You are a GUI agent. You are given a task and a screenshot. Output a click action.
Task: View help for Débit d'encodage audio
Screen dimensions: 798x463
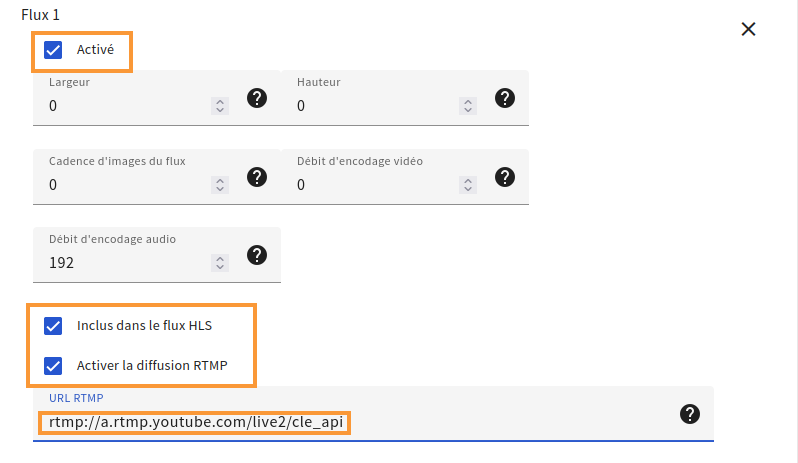coord(257,255)
